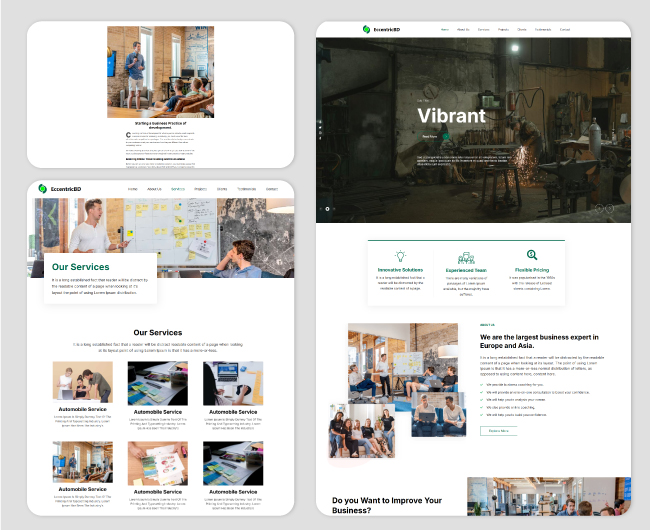Click the Innovative Solutions lightbulb icon
Image resolution: width=650 pixels, height=530 pixels.
(x=401, y=256)
